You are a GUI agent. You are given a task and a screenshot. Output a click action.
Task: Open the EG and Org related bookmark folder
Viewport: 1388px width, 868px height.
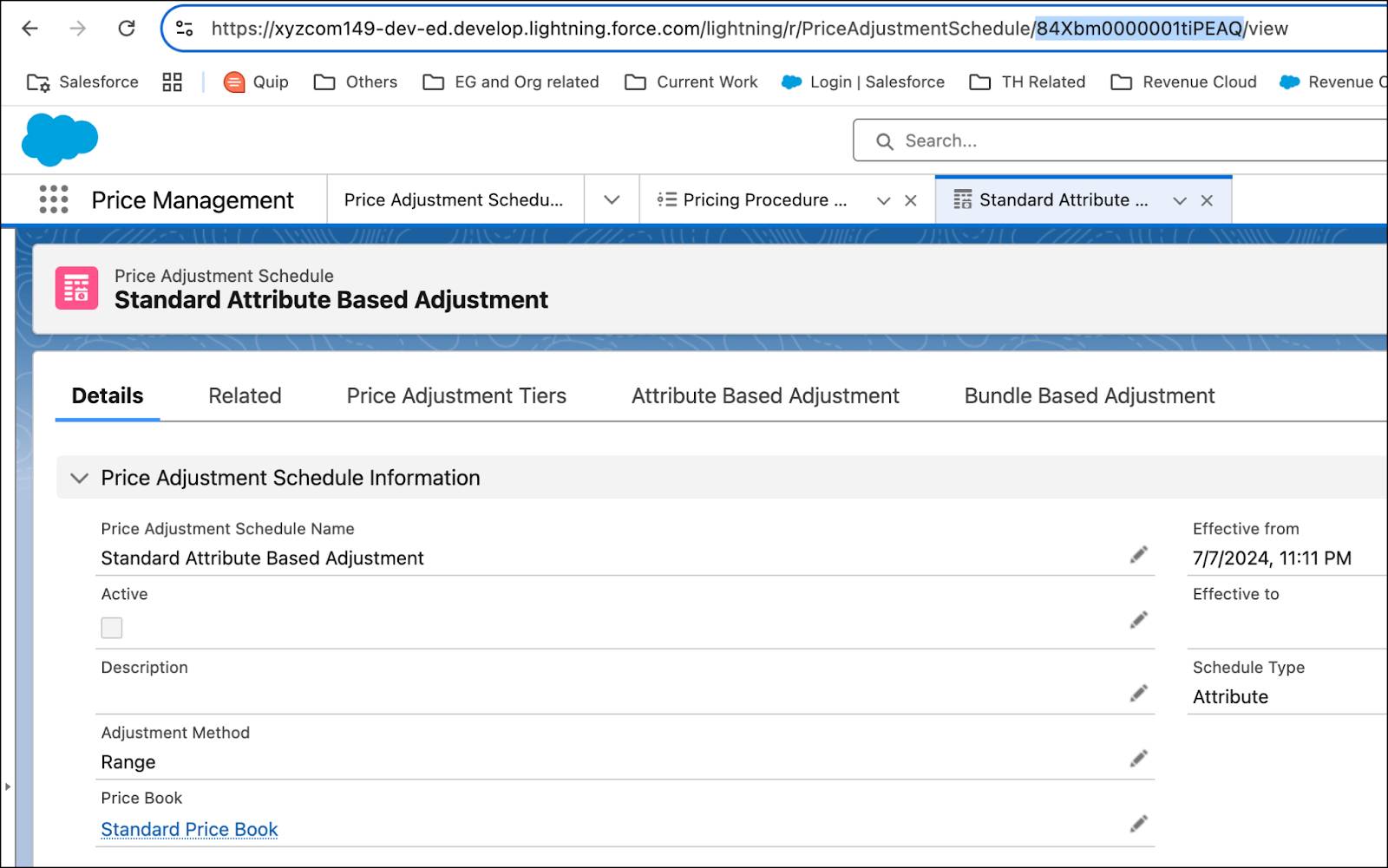coord(511,82)
